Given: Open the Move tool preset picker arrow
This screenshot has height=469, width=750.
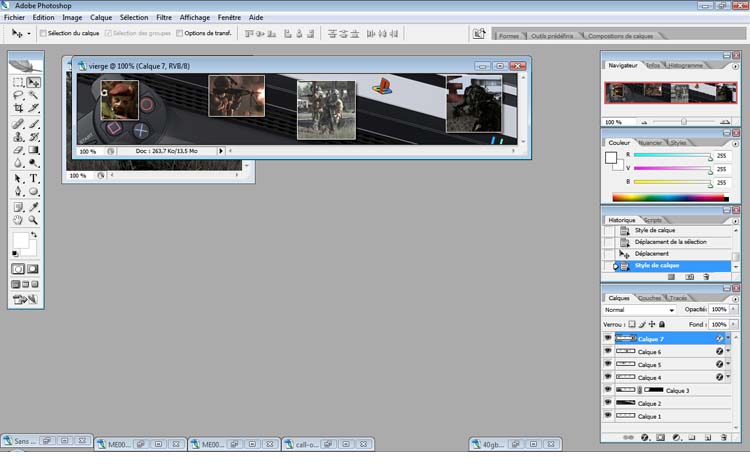Looking at the screenshot, I should [29, 33].
